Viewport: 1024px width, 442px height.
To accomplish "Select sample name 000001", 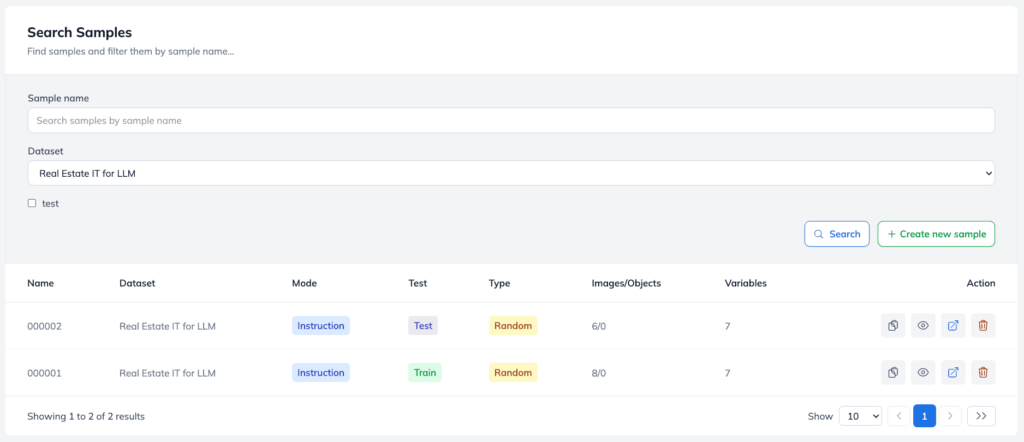I will point(44,373).
